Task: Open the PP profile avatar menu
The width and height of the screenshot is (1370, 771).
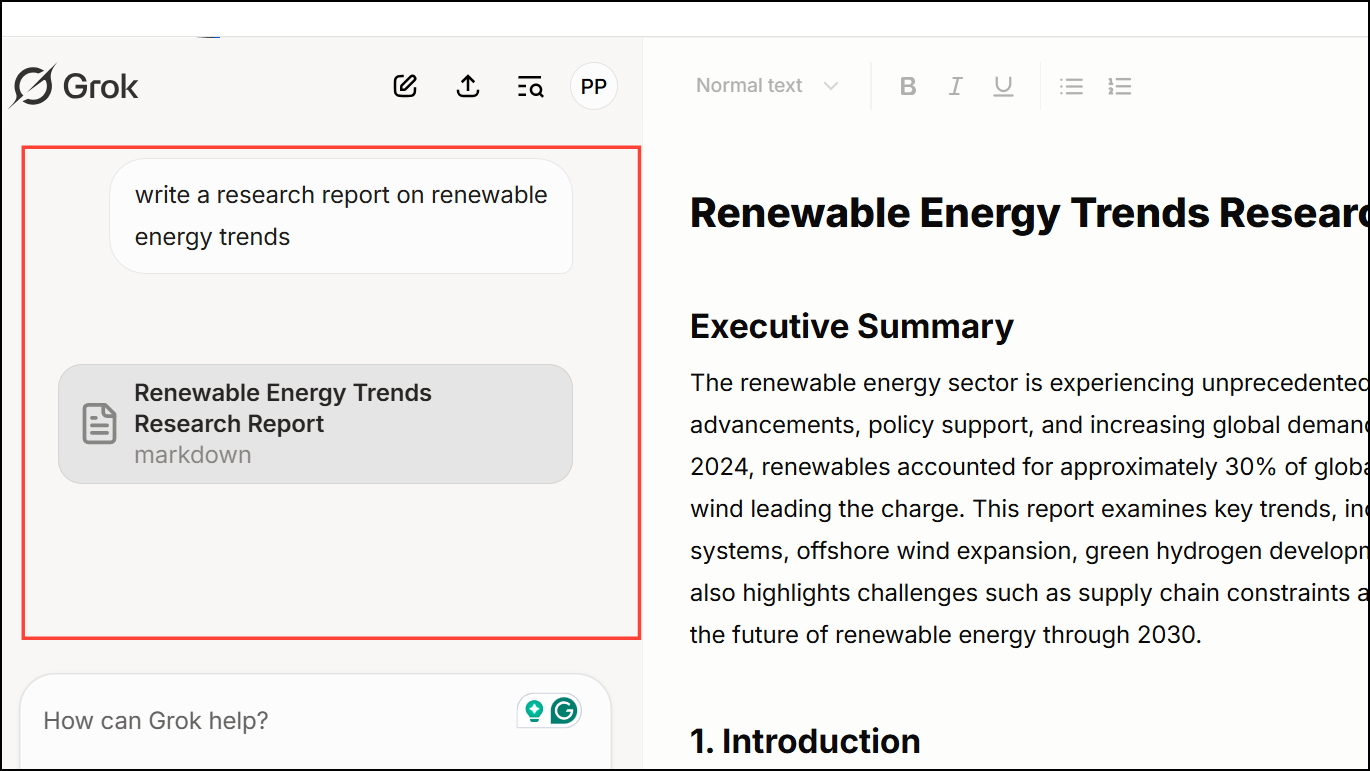Action: click(x=594, y=87)
